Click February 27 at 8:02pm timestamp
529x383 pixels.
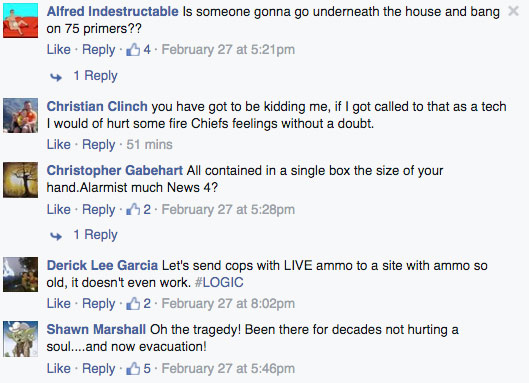(x=228, y=303)
